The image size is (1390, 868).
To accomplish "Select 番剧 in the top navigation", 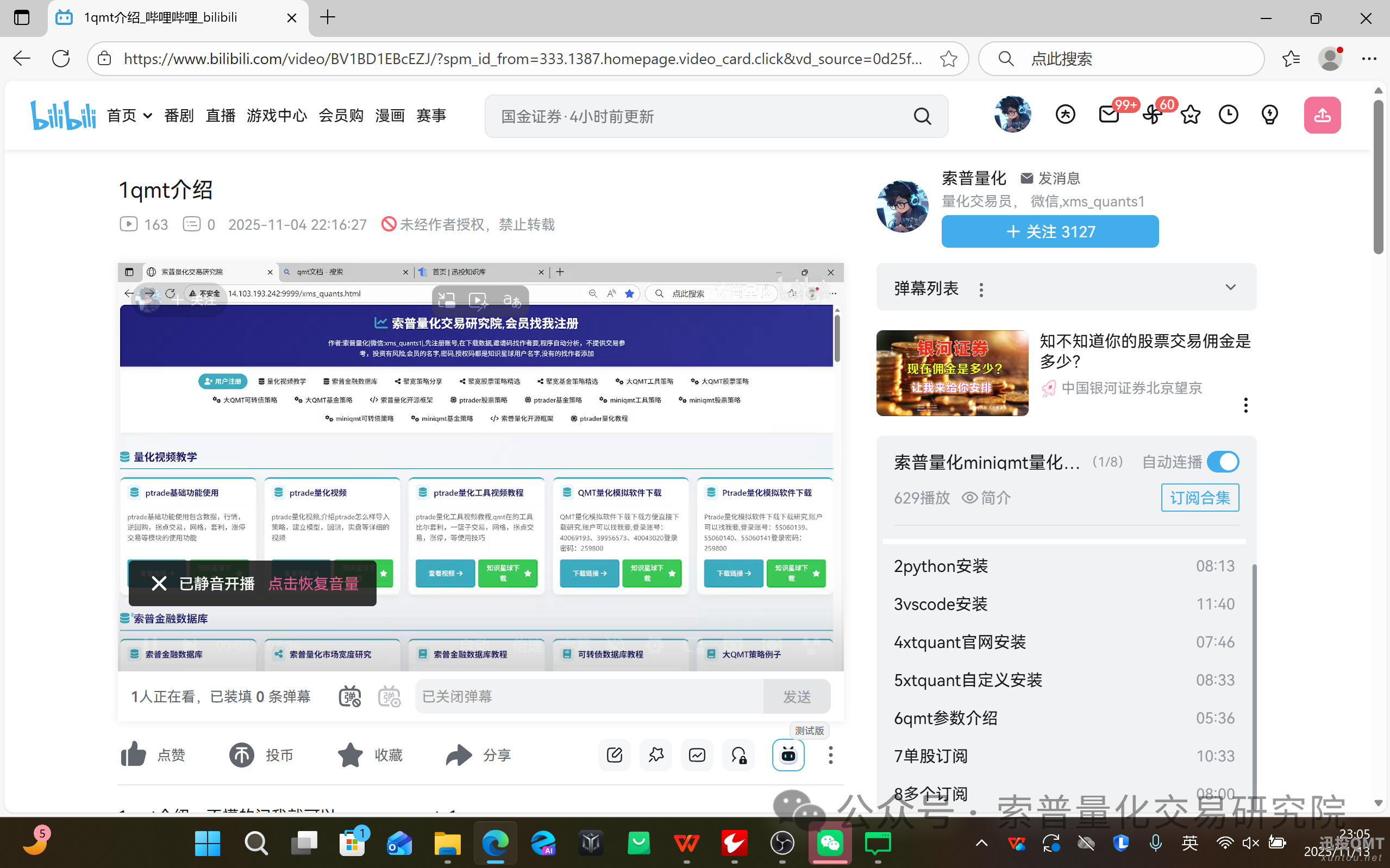I will 179,115.
